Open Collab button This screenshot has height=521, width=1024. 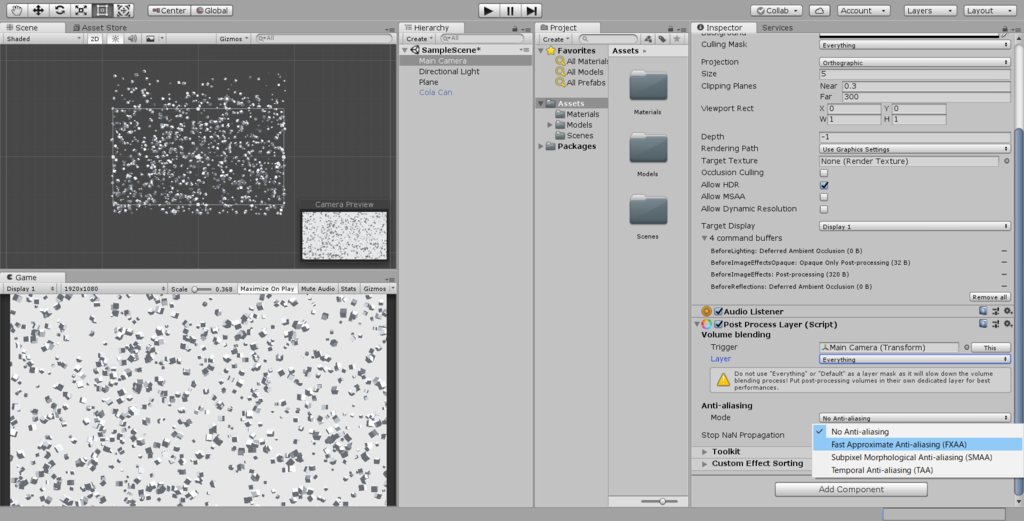click(x=776, y=10)
